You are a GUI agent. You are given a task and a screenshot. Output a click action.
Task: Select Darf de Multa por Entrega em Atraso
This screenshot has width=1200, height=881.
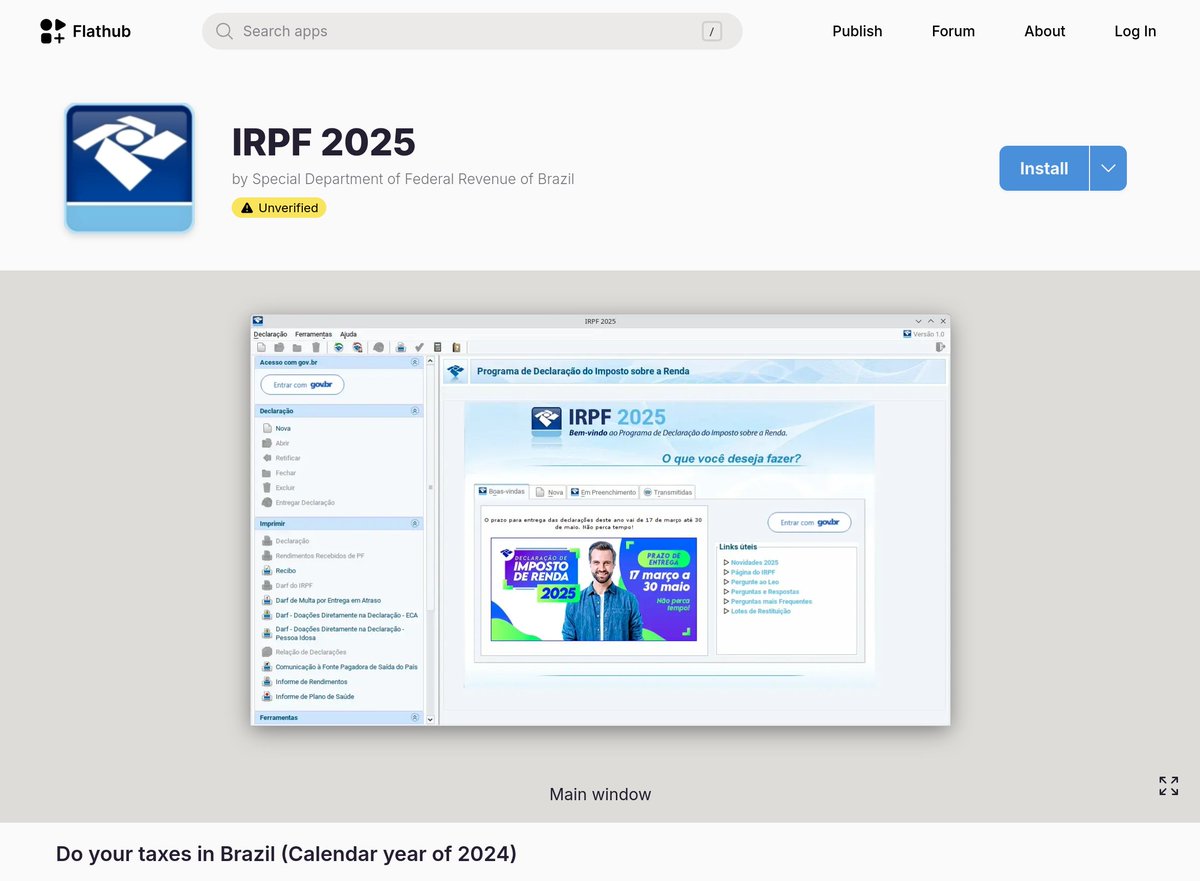pyautogui.click(x=322, y=600)
